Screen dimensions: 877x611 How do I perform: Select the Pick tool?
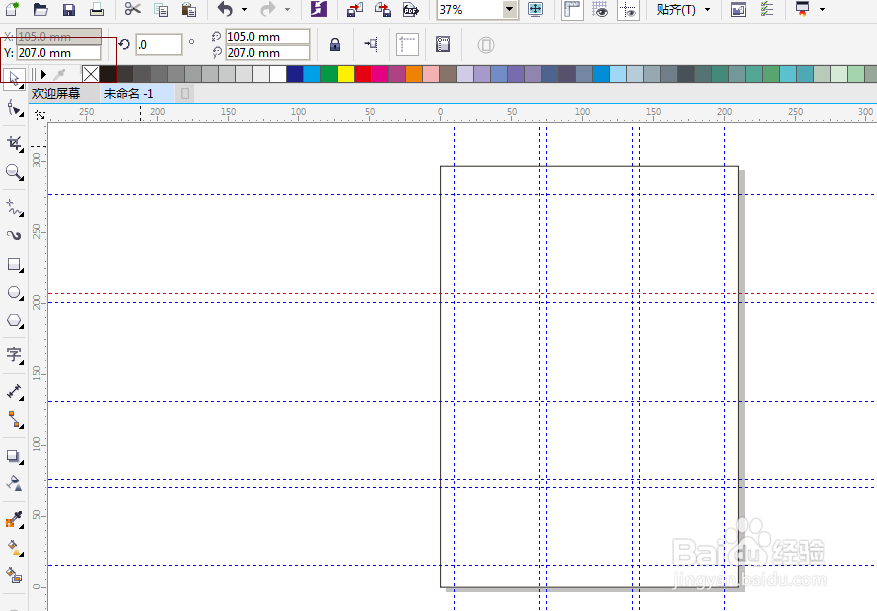coord(14,78)
